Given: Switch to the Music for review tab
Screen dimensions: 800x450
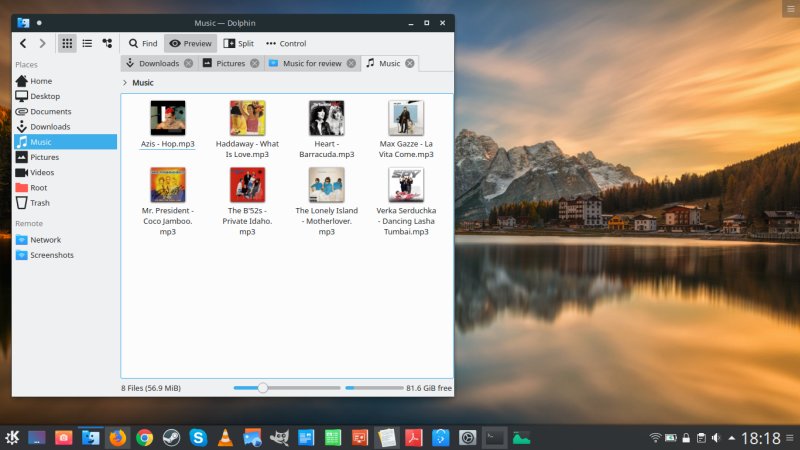Looking at the screenshot, I should click(x=311, y=63).
